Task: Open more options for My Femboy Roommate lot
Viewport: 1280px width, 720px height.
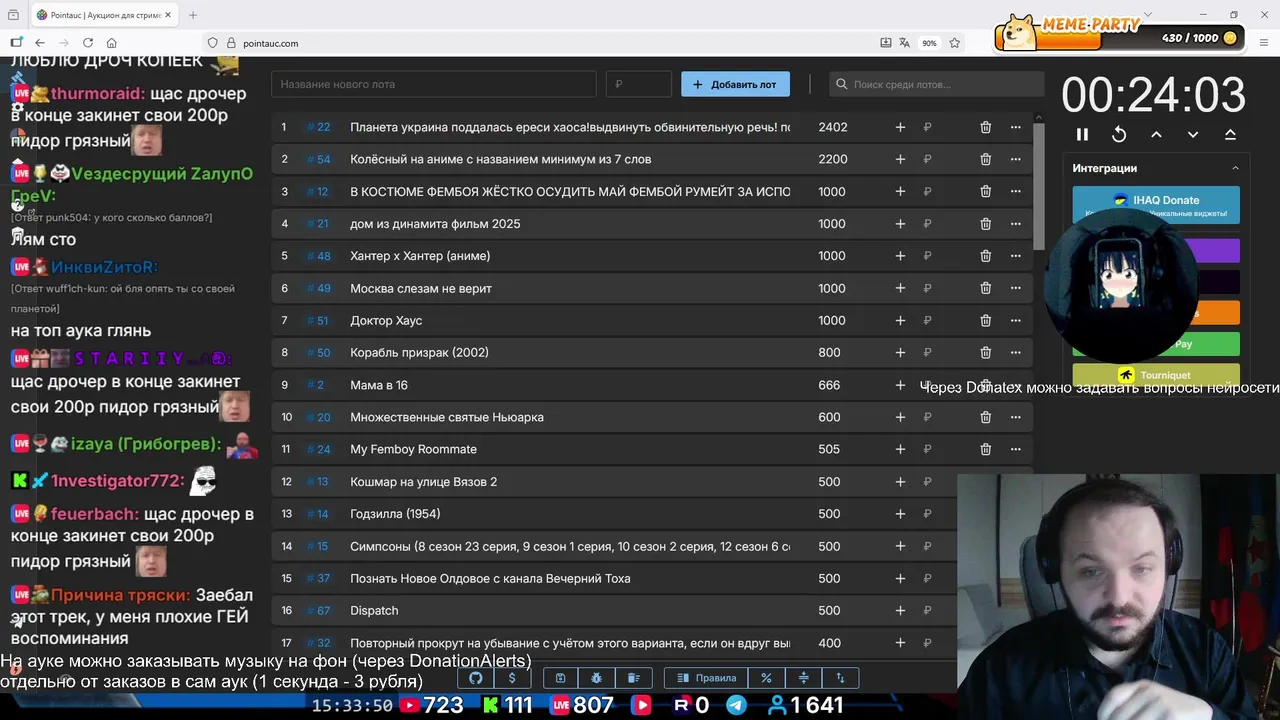Action: coord(1015,449)
